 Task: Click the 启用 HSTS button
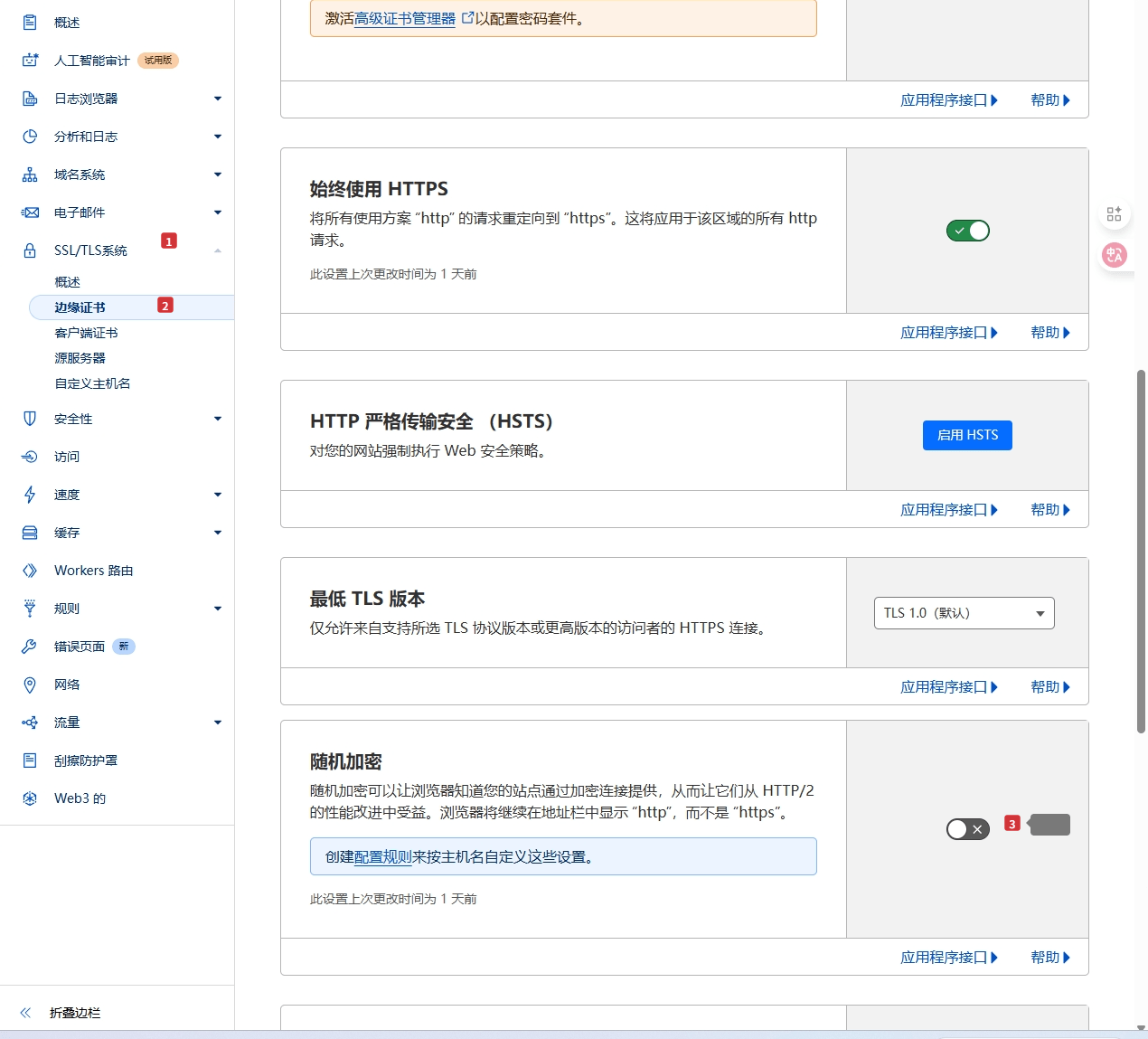967,435
